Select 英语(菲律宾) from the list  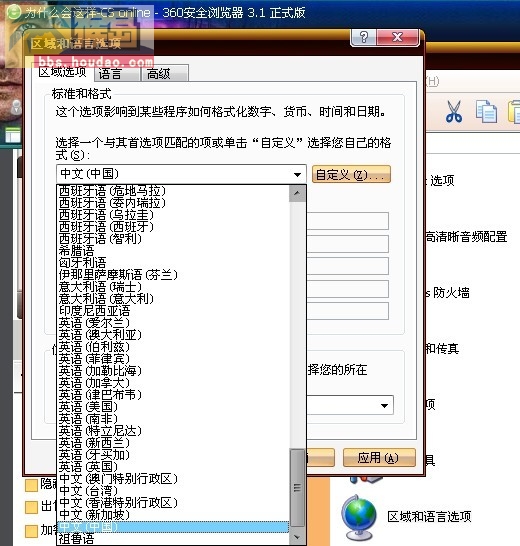click(x=173, y=359)
